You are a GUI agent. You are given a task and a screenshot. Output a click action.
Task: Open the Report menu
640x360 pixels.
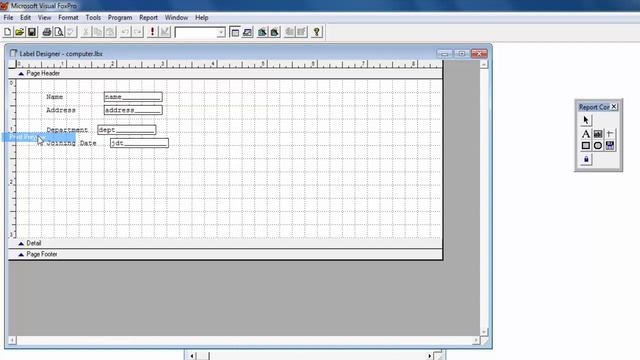(x=148, y=18)
